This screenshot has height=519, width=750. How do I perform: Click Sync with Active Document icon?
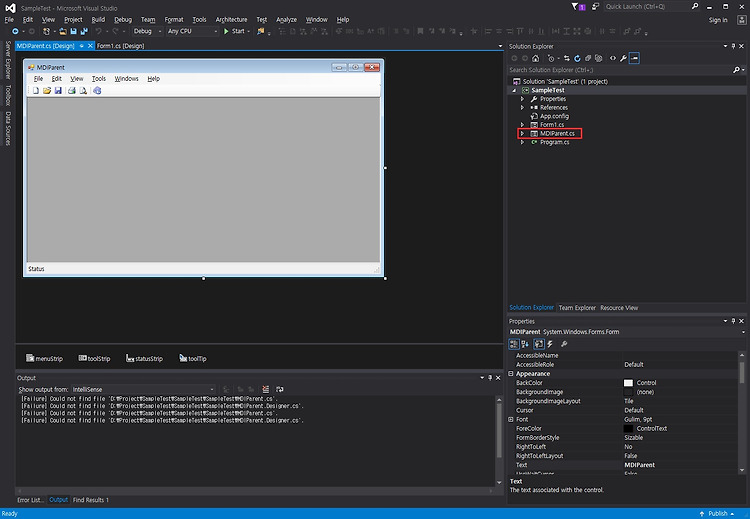567,58
